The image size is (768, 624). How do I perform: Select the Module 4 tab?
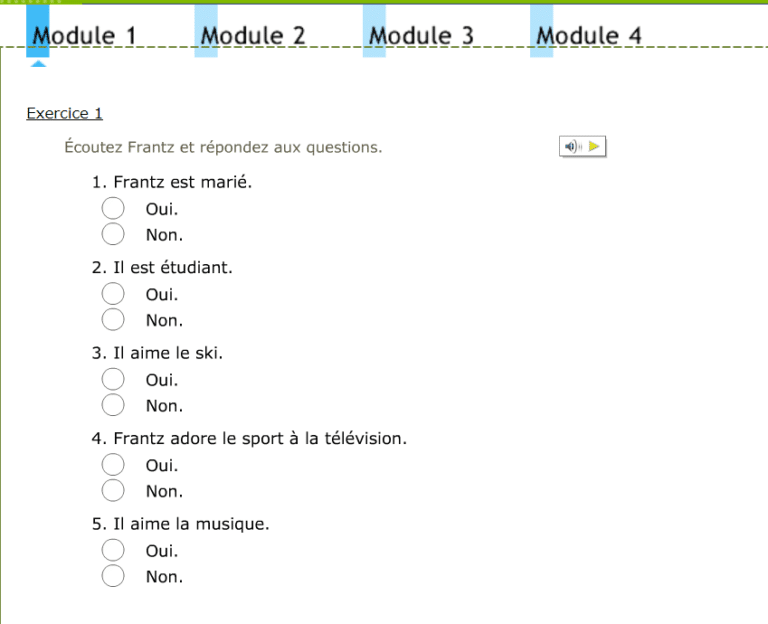(x=589, y=36)
